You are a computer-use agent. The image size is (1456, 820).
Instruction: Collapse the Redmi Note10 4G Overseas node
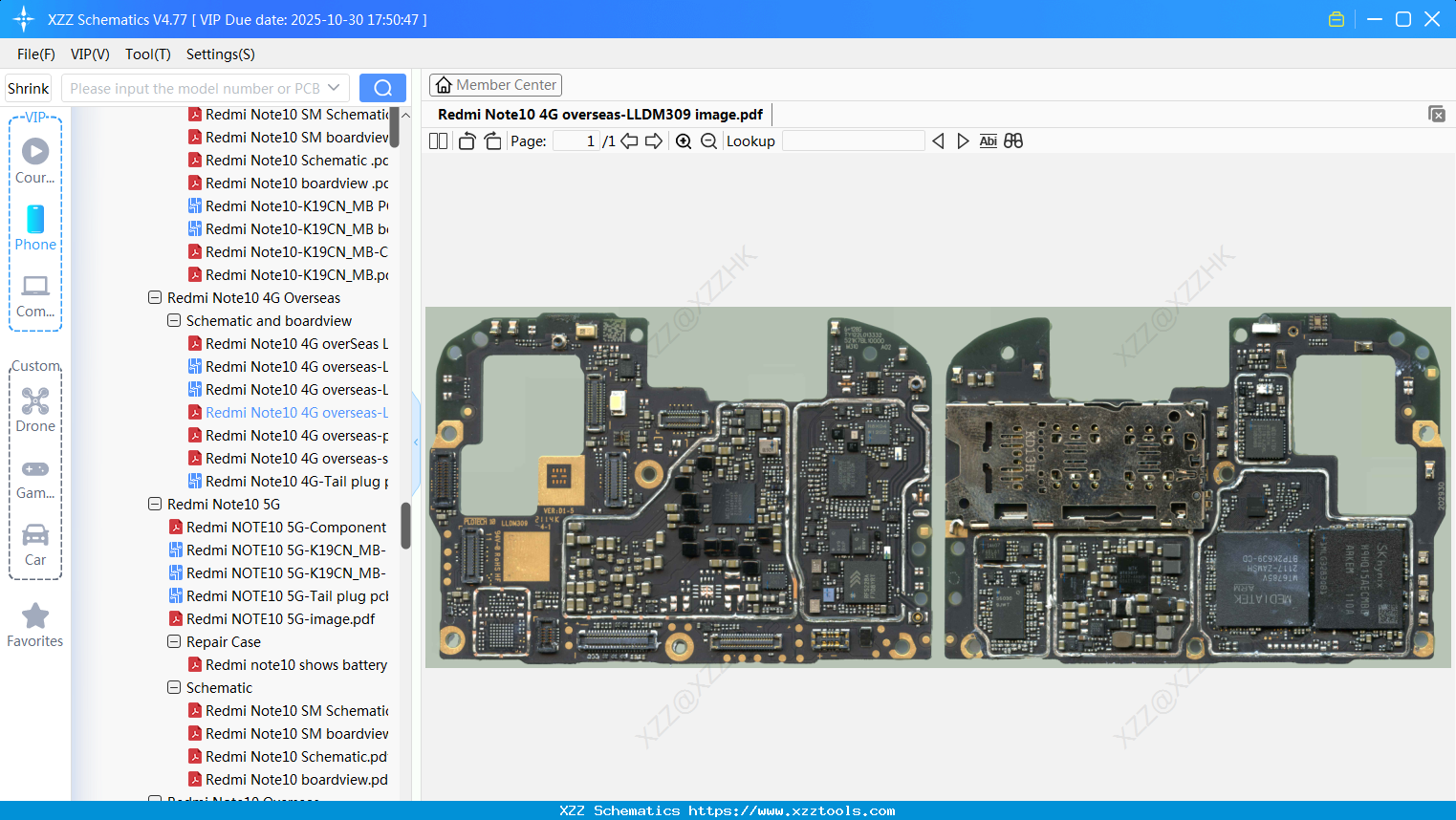pyautogui.click(x=154, y=297)
